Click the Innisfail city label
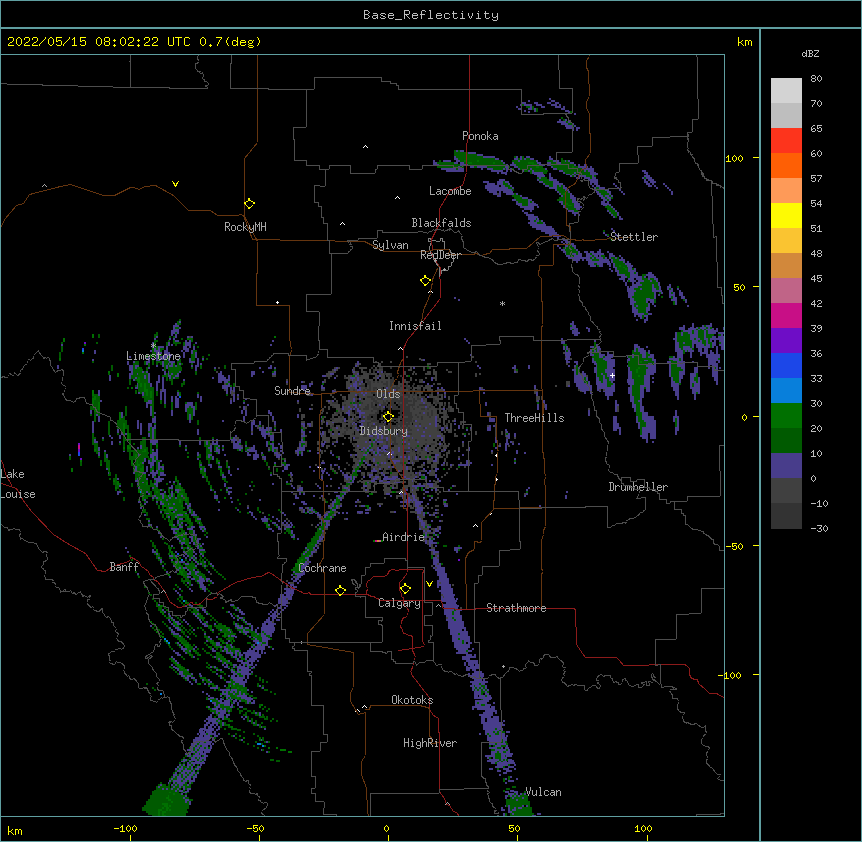 coord(415,326)
